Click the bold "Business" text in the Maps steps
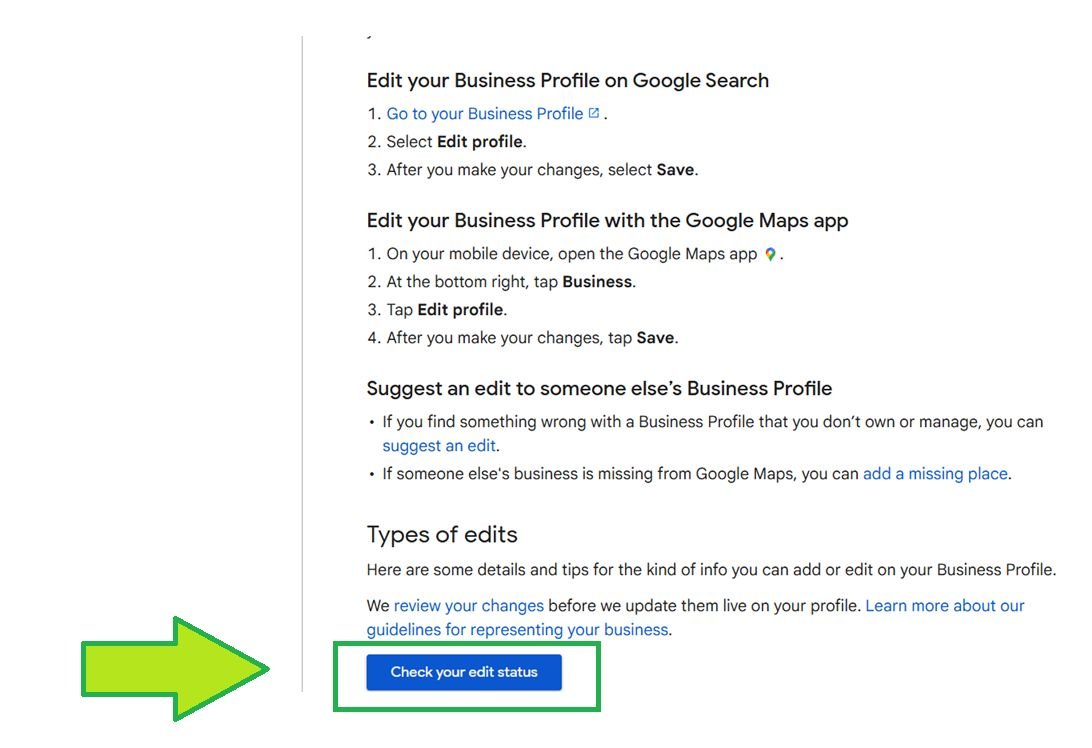This screenshot has height=748, width=1092. click(597, 281)
